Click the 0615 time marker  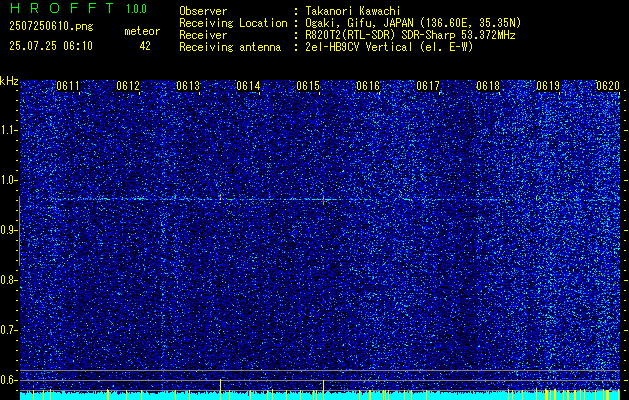click(x=308, y=86)
